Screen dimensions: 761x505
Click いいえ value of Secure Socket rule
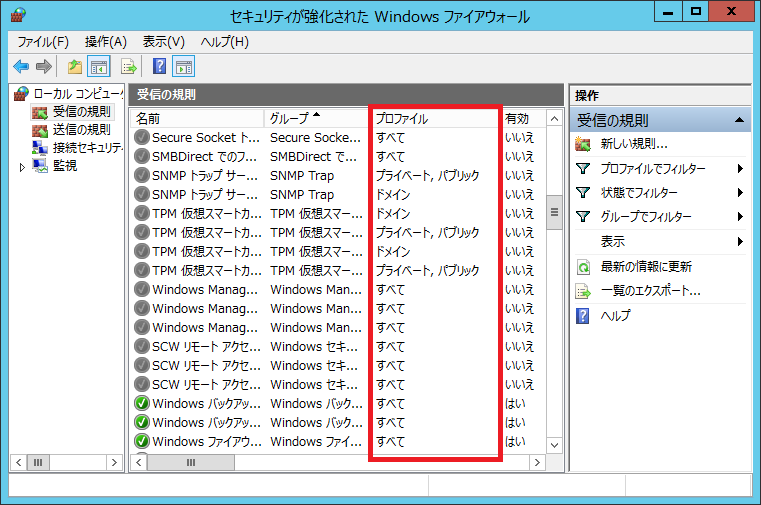point(519,137)
